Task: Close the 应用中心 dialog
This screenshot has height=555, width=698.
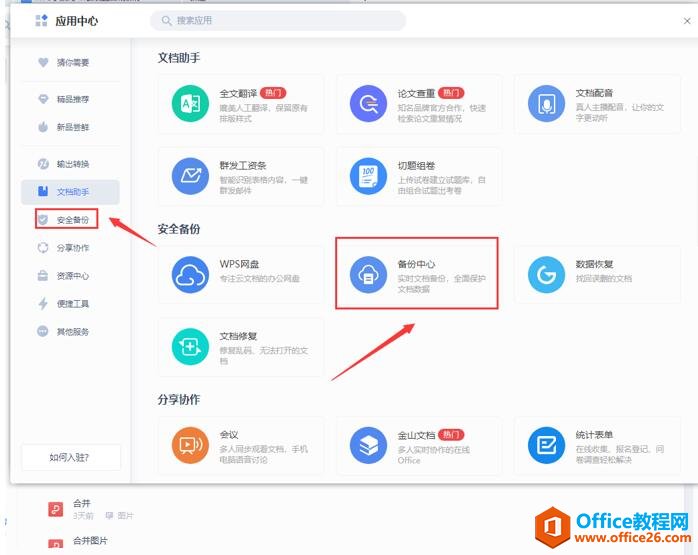Action: (686, 21)
